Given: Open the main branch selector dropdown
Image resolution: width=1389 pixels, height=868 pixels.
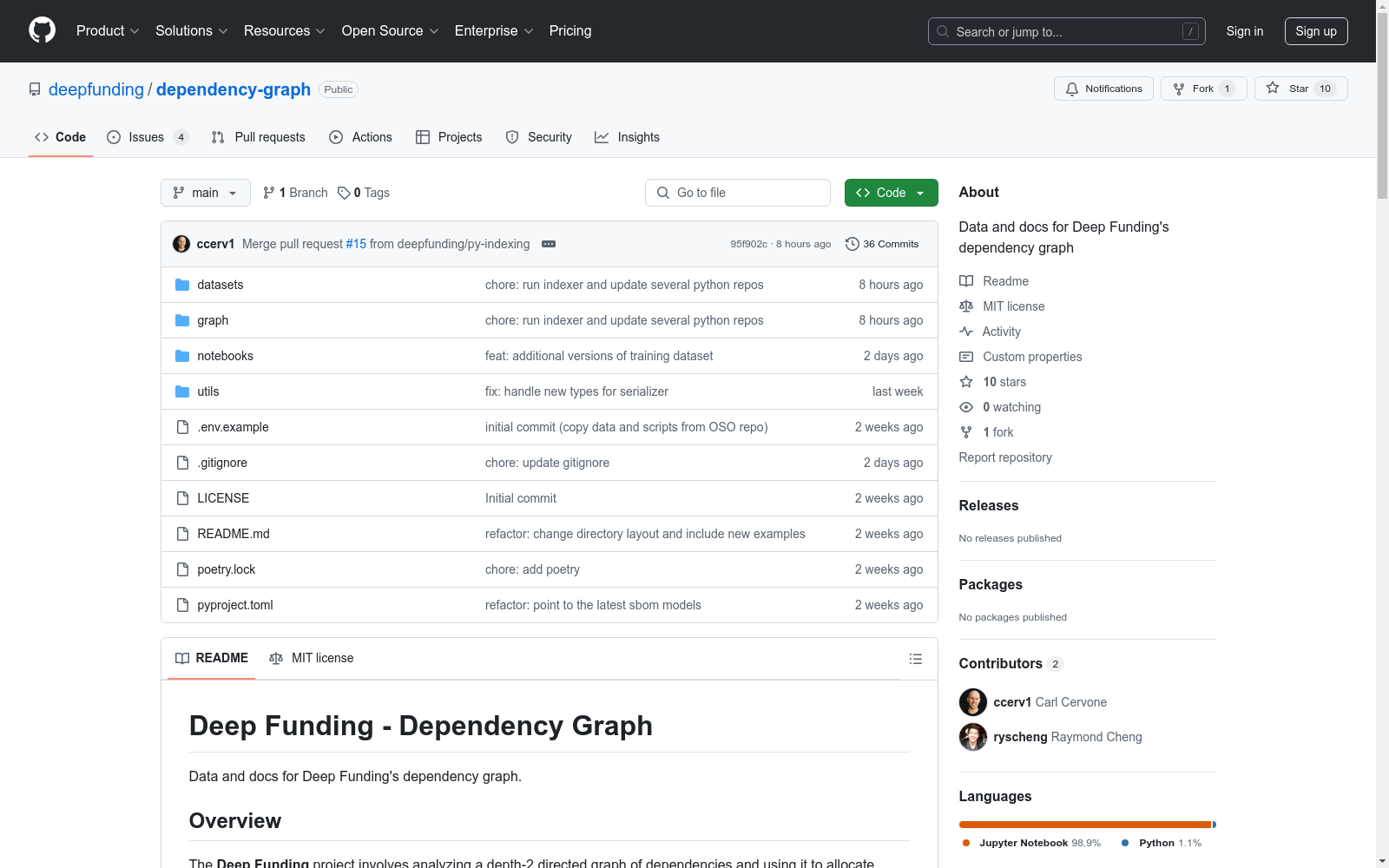Looking at the screenshot, I should (x=206, y=193).
